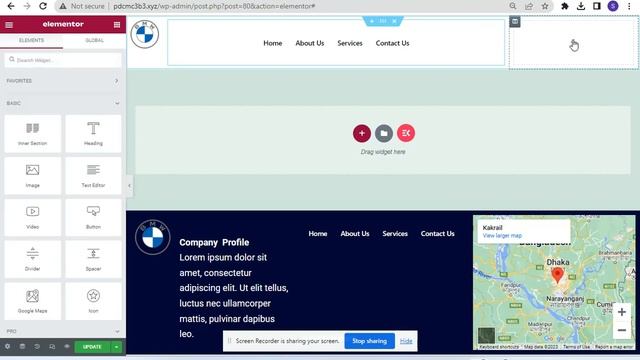Open History from bottom bar
Viewport: 640px width, 360px height.
point(37,347)
